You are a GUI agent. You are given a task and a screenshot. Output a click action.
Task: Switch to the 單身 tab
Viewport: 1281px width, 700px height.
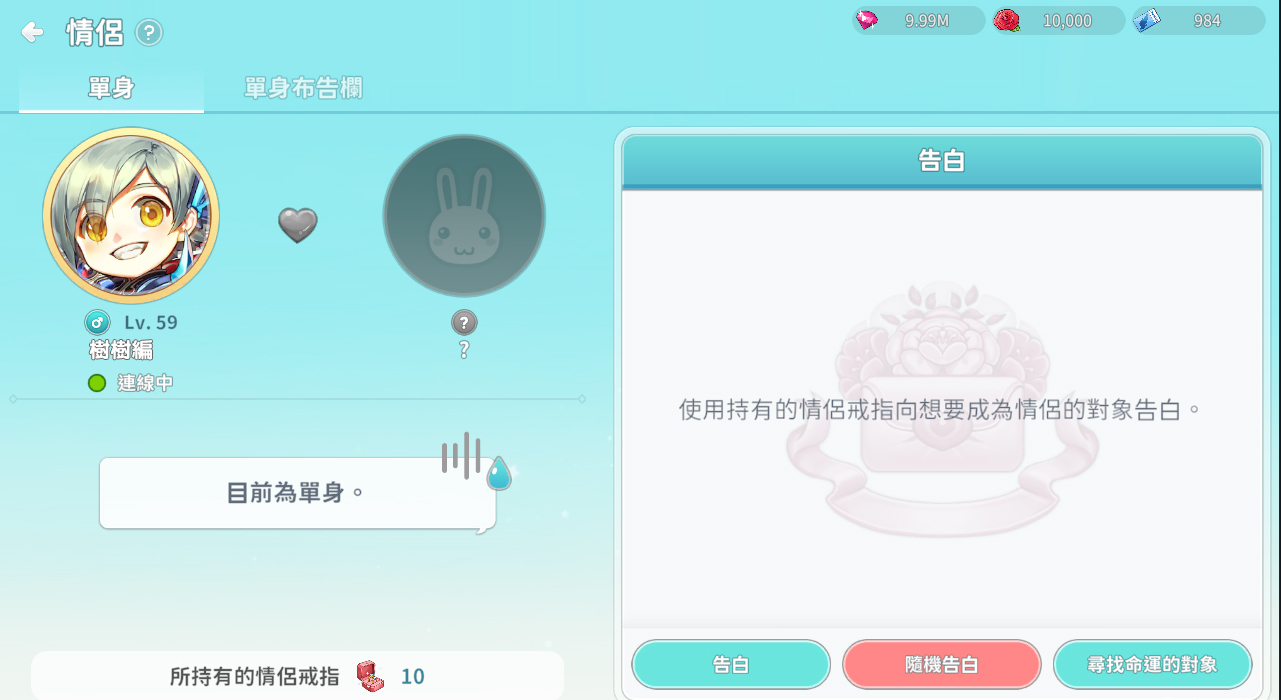(111, 88)
